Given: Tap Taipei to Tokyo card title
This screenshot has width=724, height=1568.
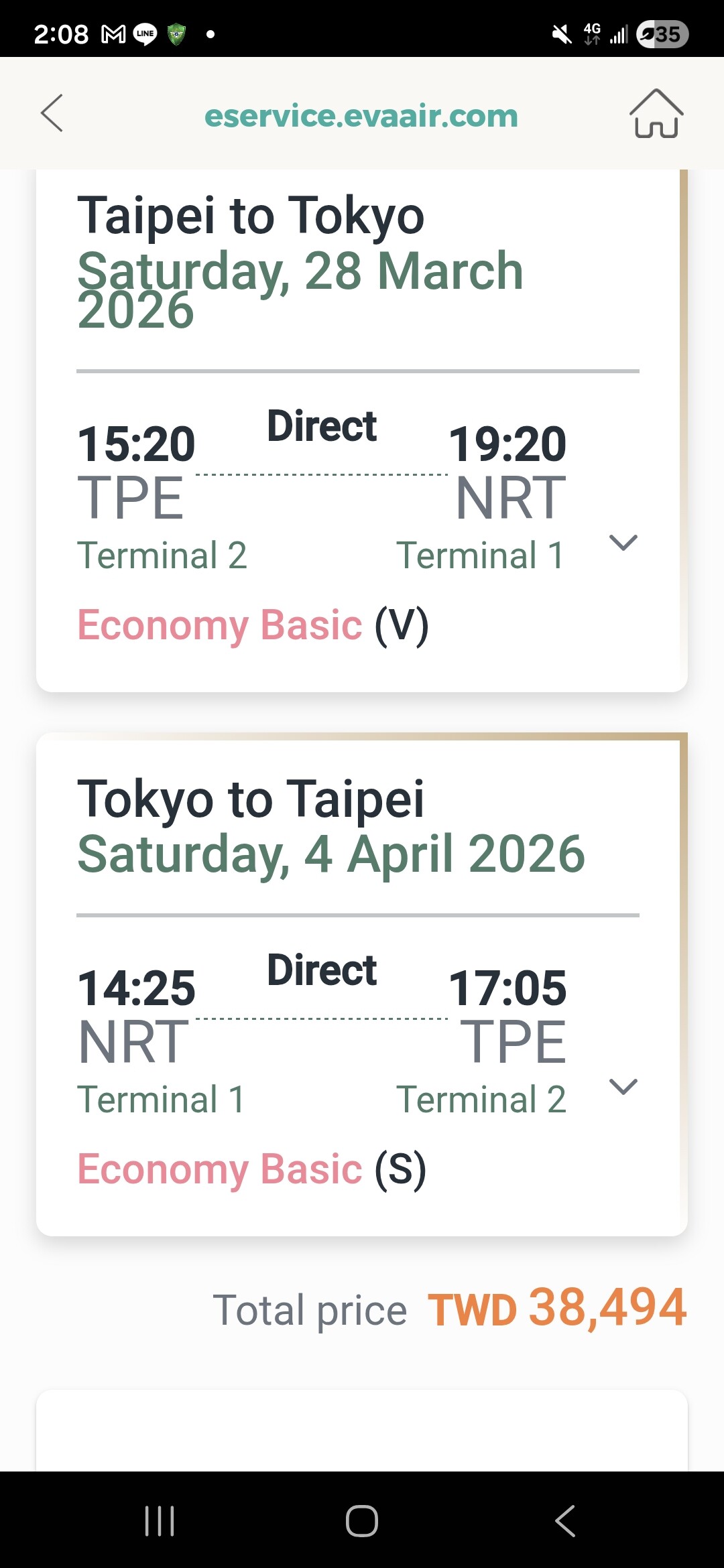Looking at the screenshot, I should (x=251, y=216).
